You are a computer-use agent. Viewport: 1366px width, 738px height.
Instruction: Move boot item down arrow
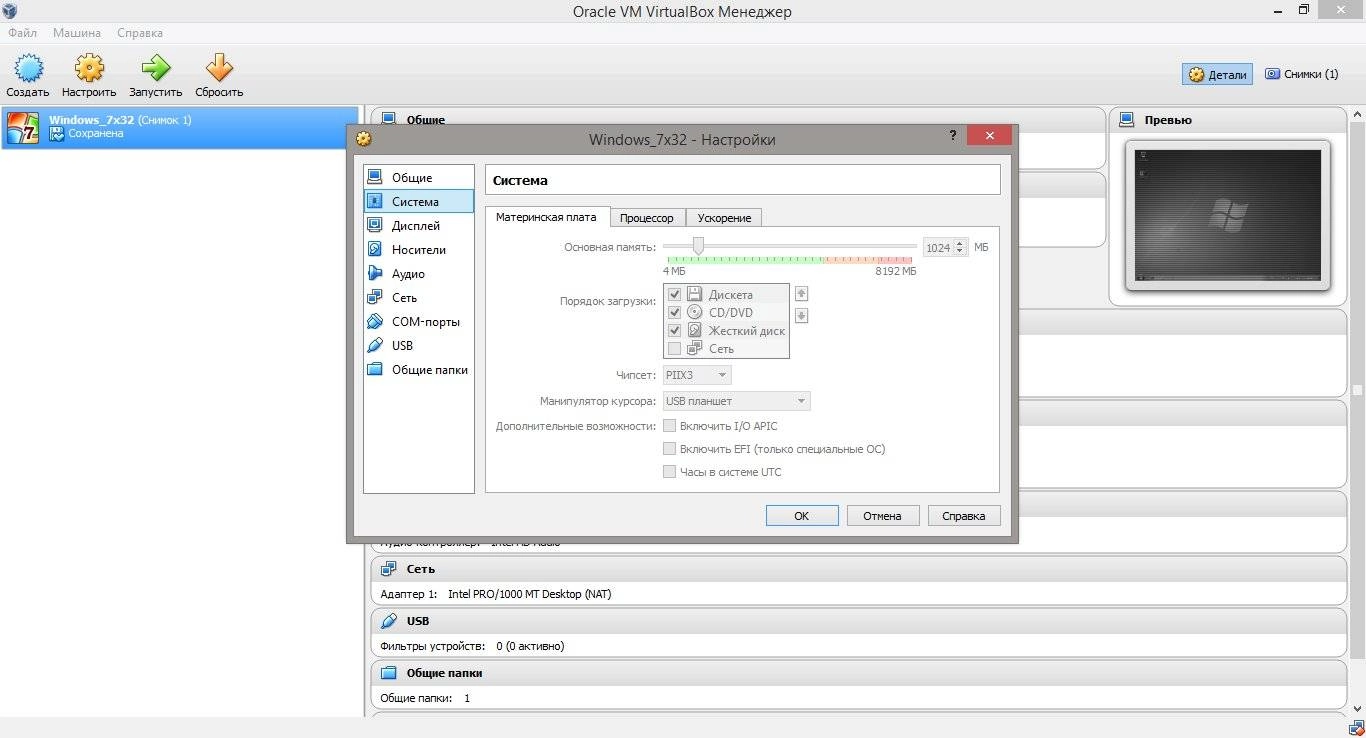[801, 315]
